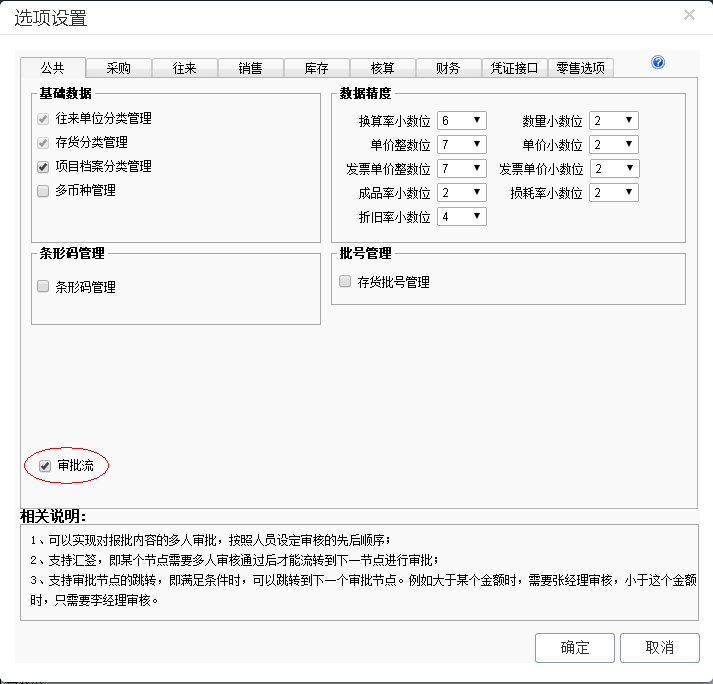Enable 多币种管理 checkbox
The image size is (713, 684).
(x=43, y=190)
